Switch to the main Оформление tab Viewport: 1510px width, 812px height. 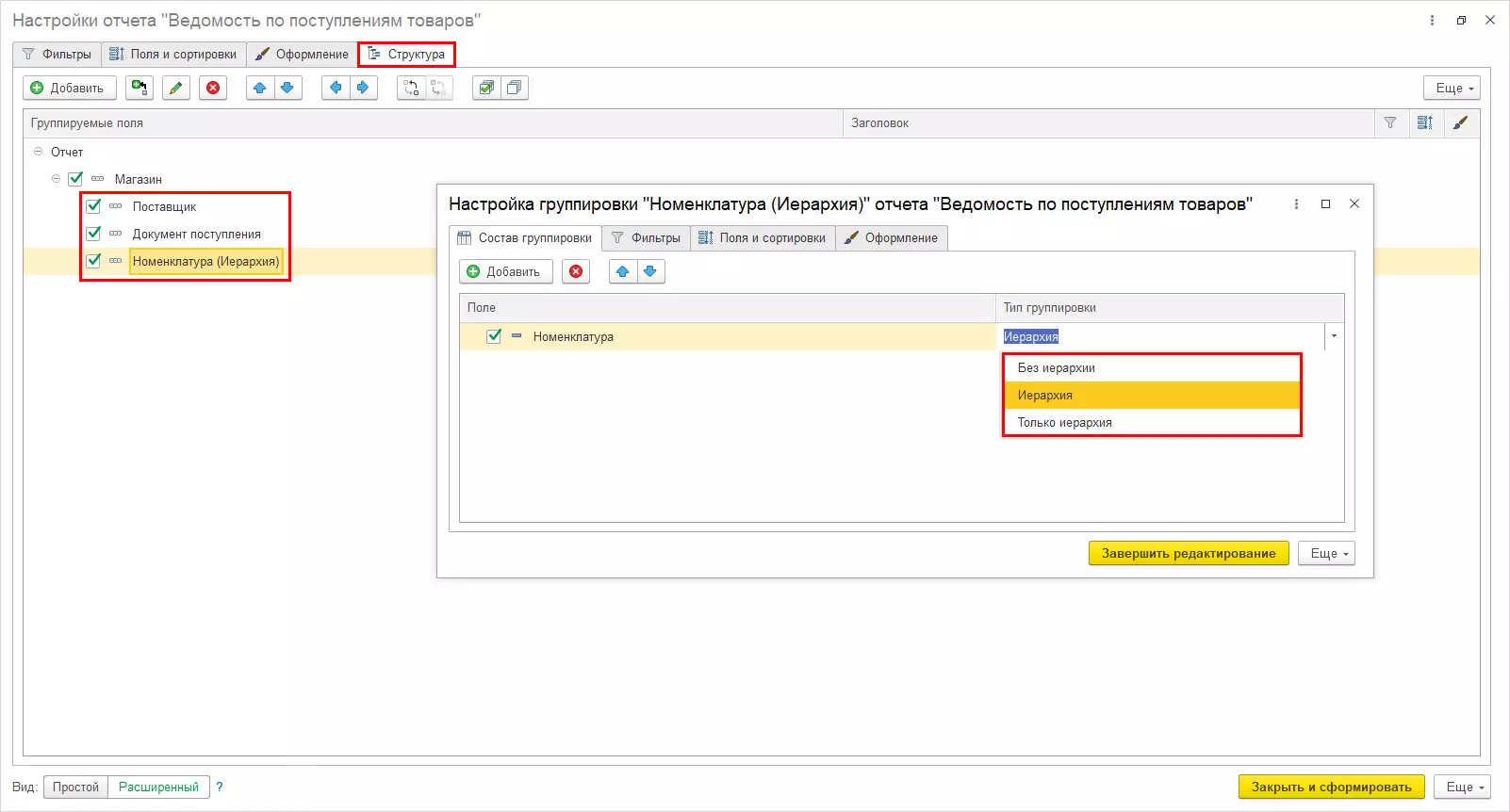click(x=303, y=54)
